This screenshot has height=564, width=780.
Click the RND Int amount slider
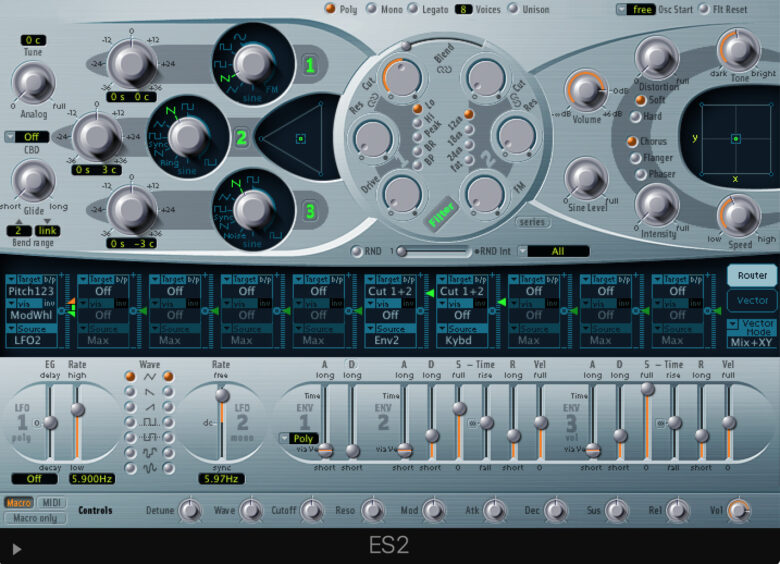point(432,252)
